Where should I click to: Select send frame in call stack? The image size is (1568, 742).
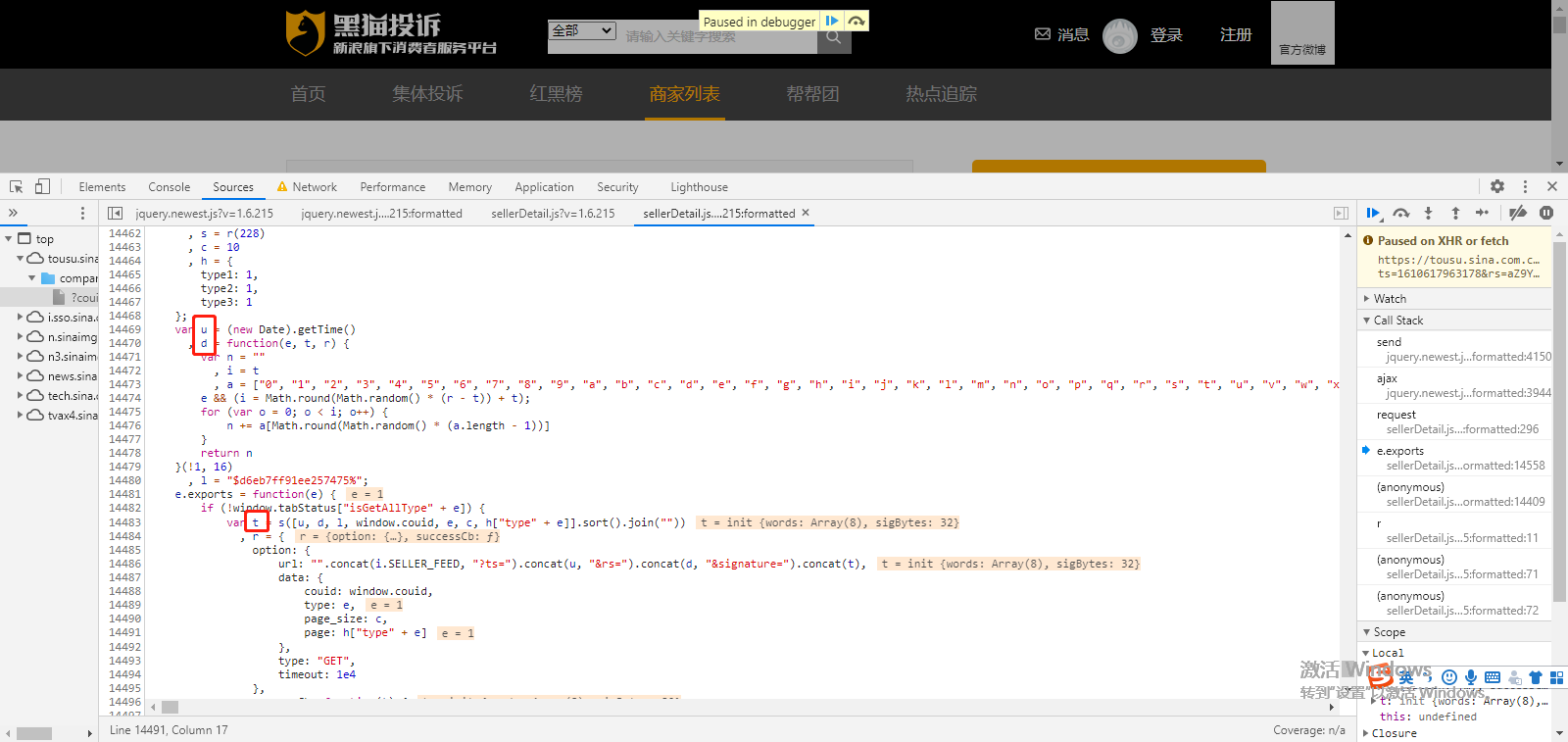click(1454, 349)
